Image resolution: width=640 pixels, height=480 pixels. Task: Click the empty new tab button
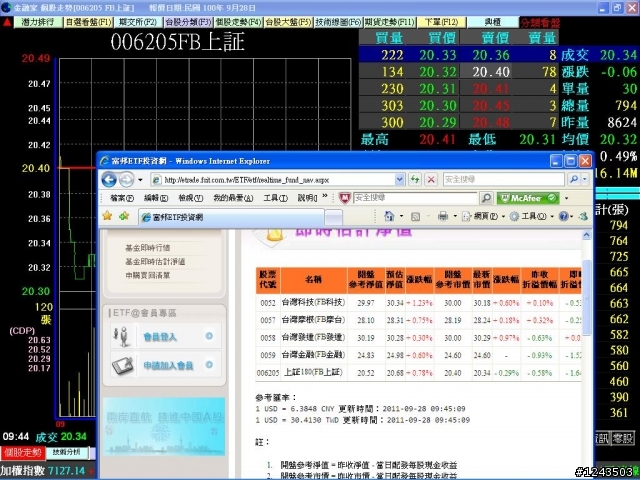pyautogui.click(x=333, y=218)
